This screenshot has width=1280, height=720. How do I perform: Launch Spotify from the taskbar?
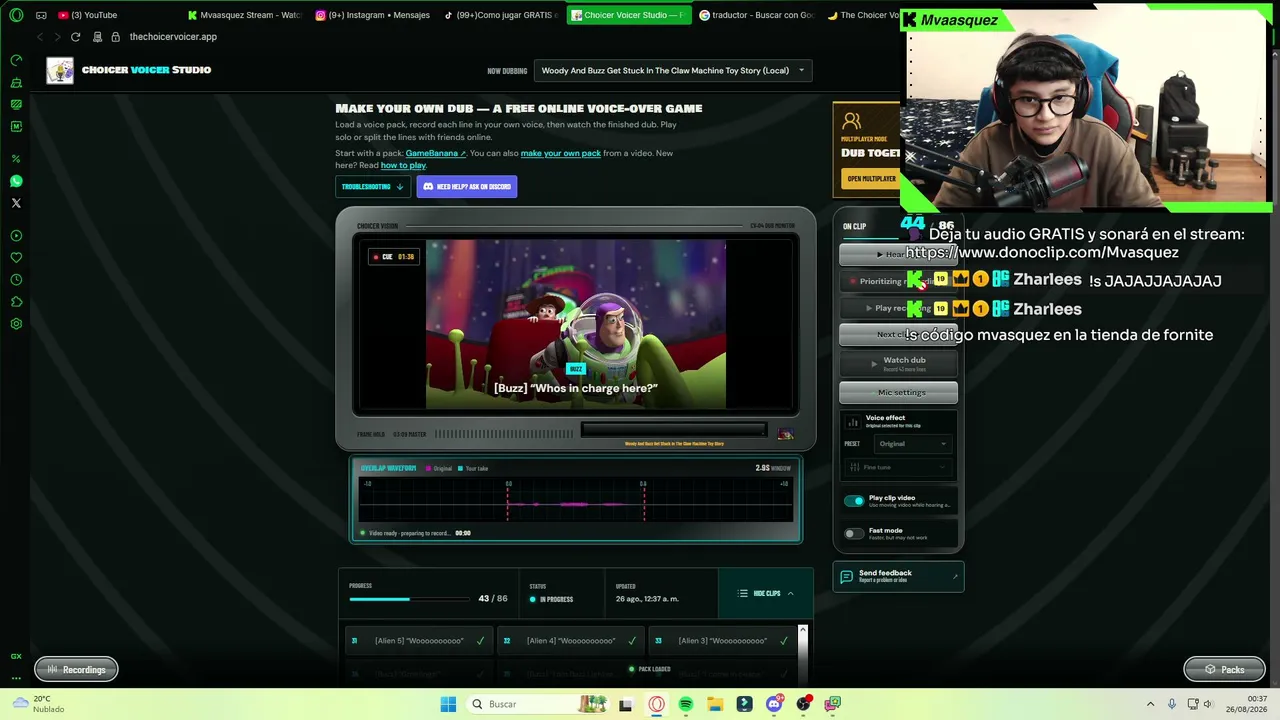point(686,704)
